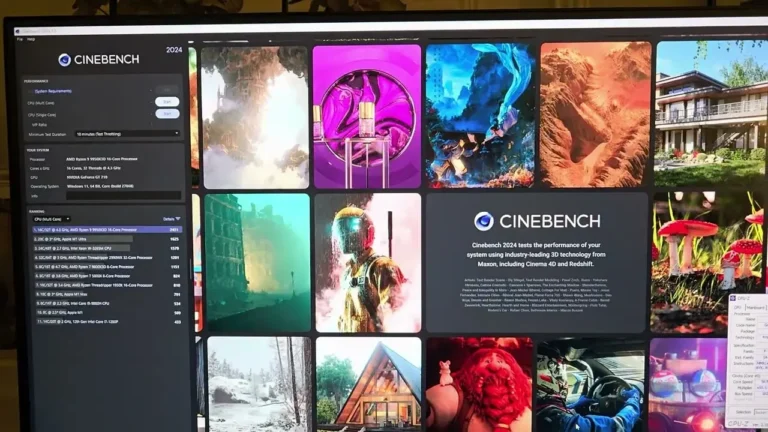Screen dimensions: 768x432
Task: Open Minimum Test Duration dropdown
Action: tap(127, 134)
